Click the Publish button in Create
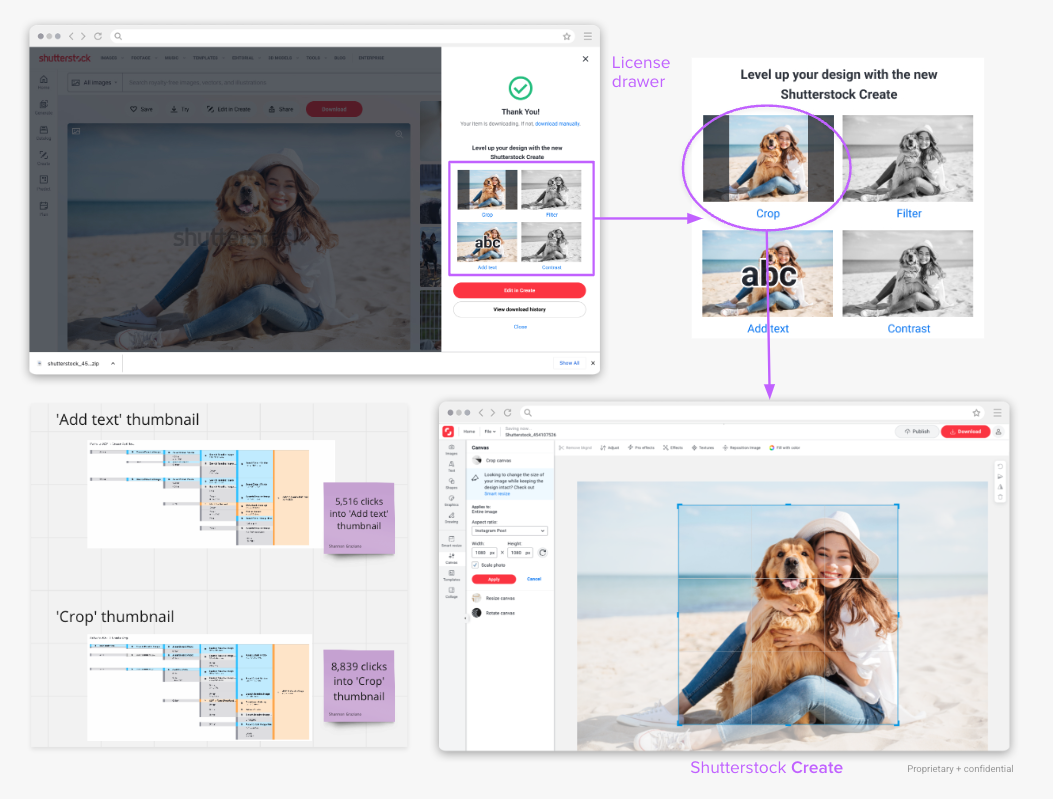Image resolution: width=1053 pixels, height=799 pixels. pyautogui.click(x=917, y=432)
